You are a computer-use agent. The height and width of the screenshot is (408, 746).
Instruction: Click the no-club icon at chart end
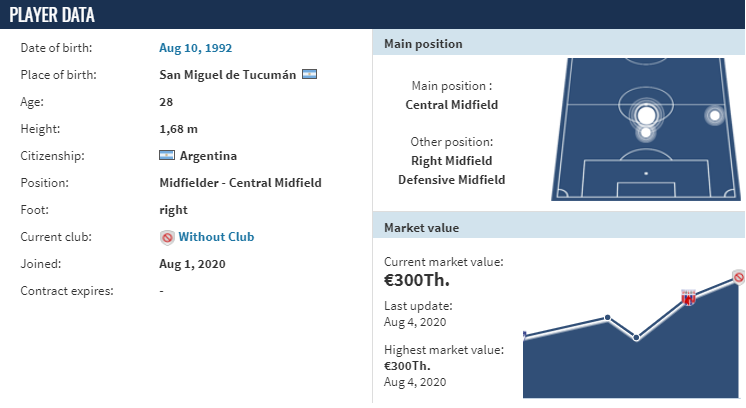coord(738,277)
